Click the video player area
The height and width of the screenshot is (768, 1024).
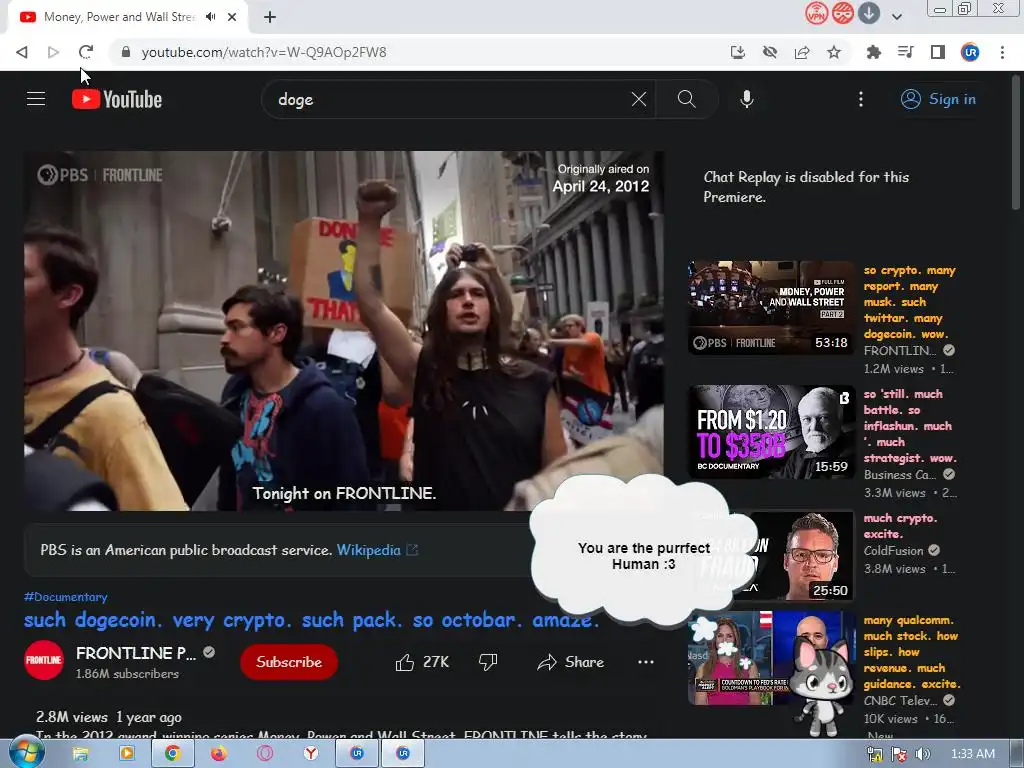pyautogui.click(x=344, y=330)
